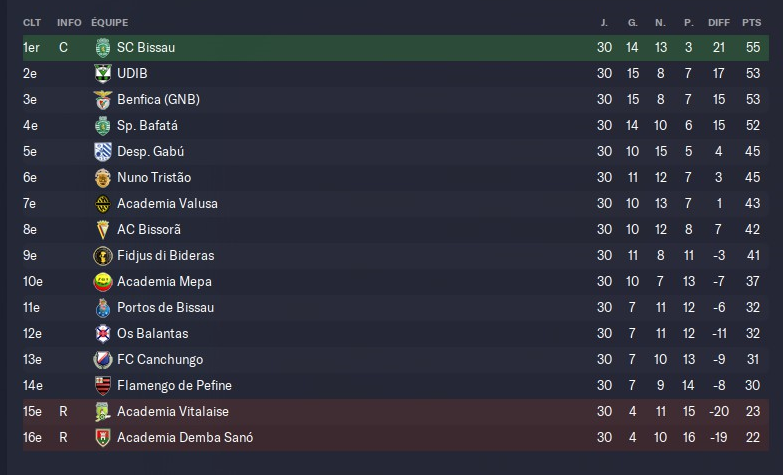The image size is (783, 475).
Task: Open Sp. Bafatá team page
Action: (148, 126)
